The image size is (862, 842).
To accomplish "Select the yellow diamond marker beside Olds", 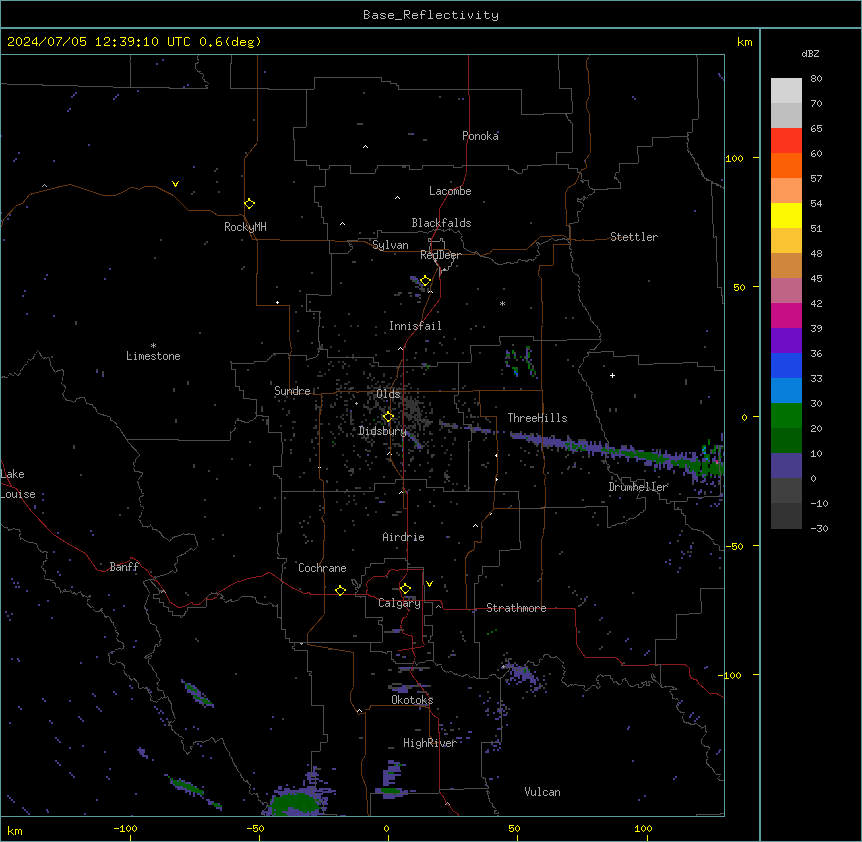I will 389,417.
